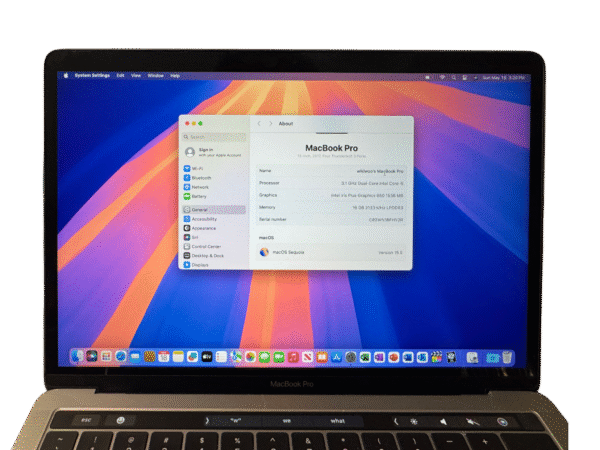Viewport: 600px width, 450px height.
Task: Open Accessibility settings in the sidebar
Action: pos(200,219)
